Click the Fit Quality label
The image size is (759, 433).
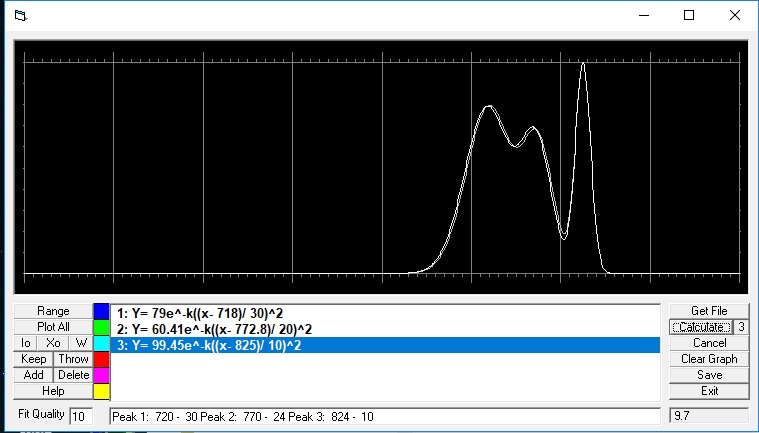41,414
